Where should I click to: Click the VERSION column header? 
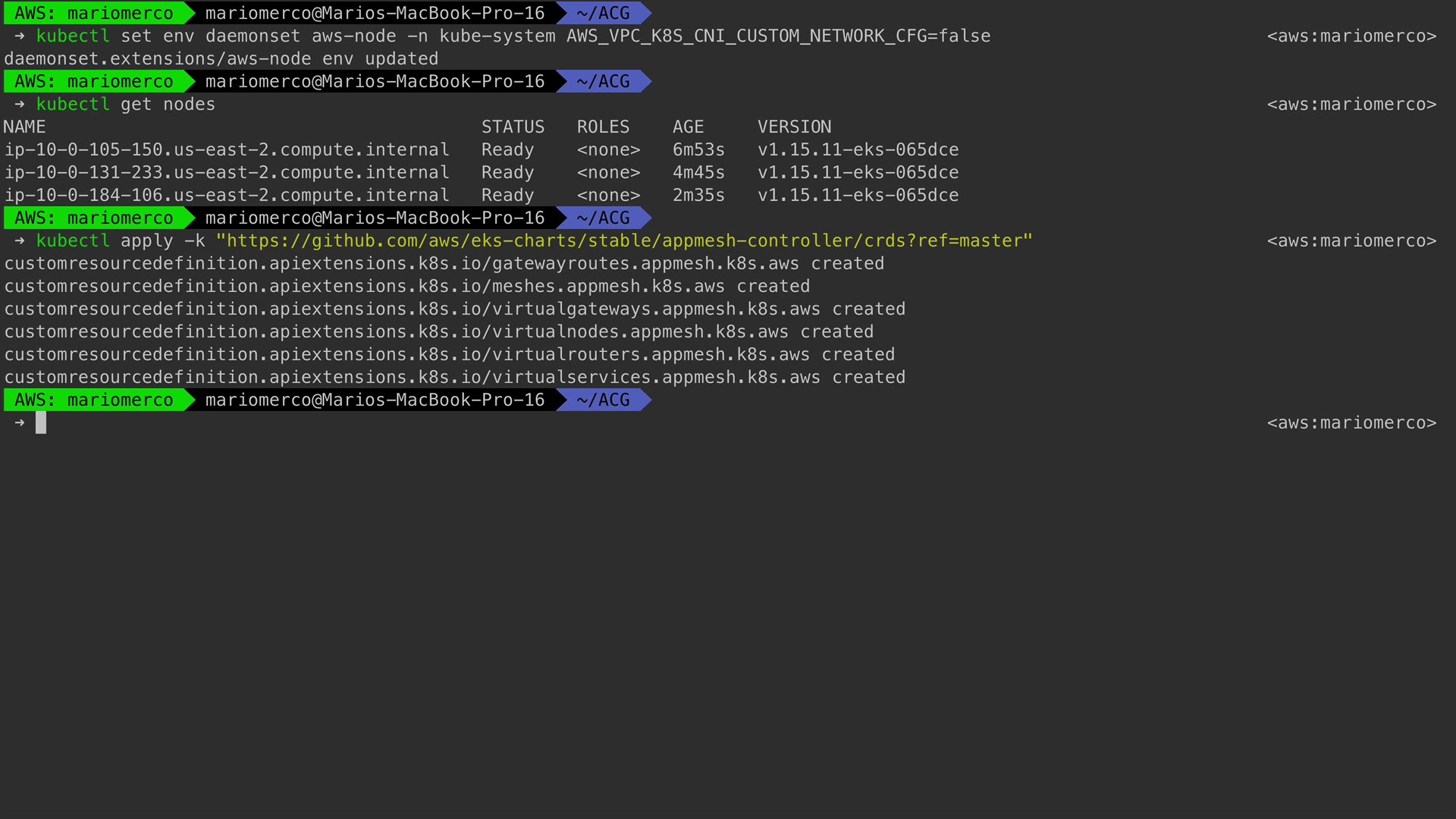click(794, 127)
